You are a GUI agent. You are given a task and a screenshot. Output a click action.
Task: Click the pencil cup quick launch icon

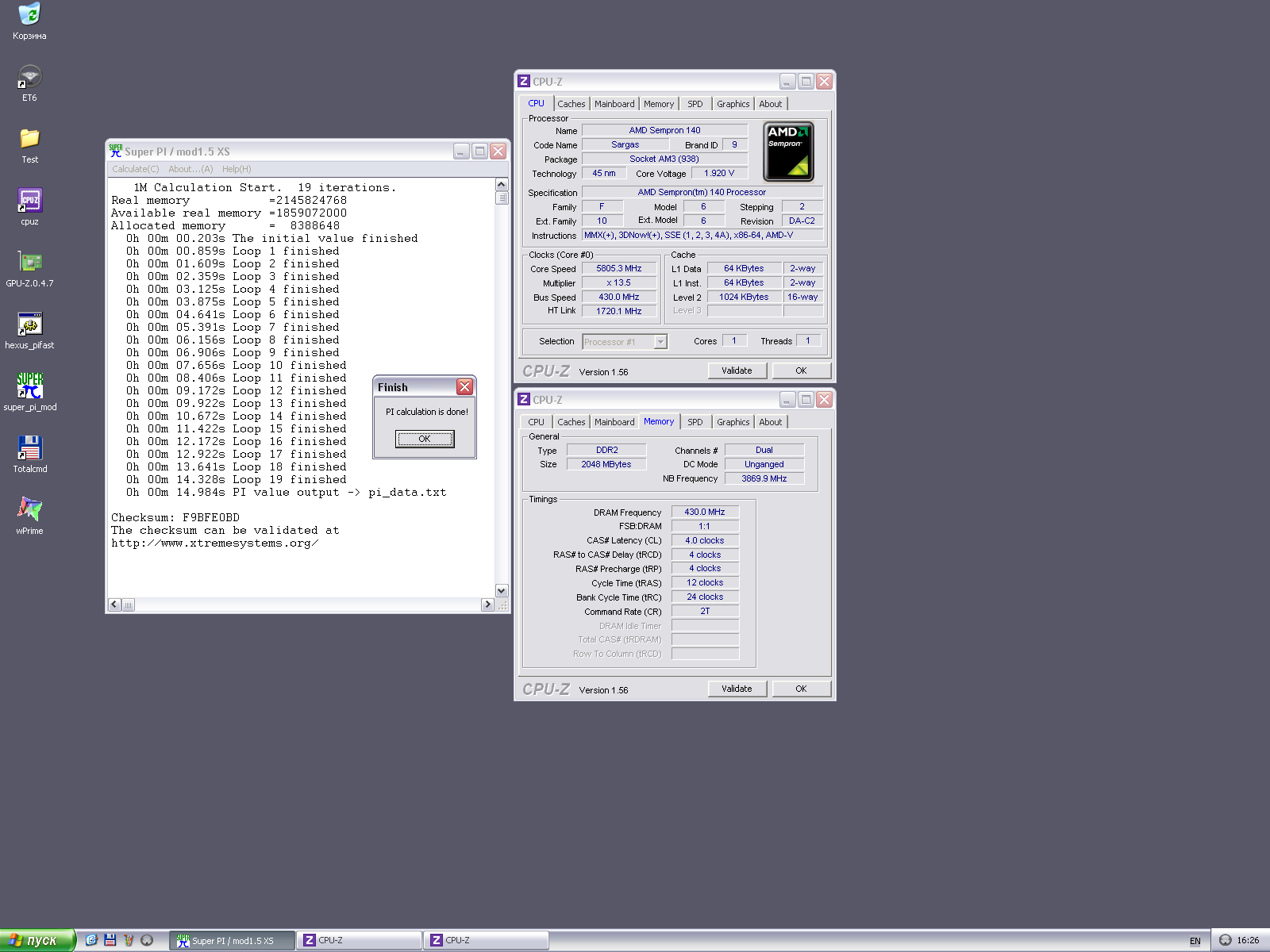129,940
